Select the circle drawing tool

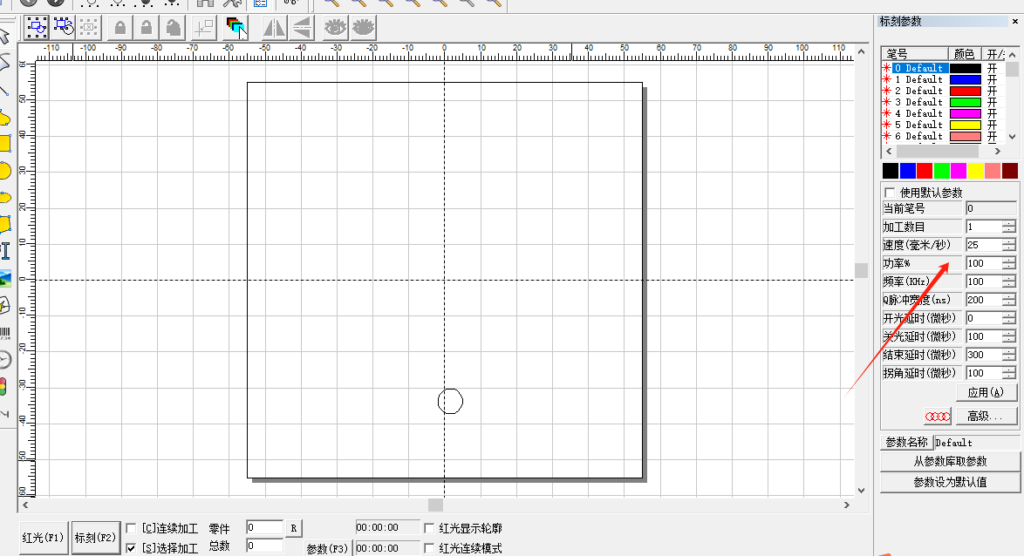(4, 171)
